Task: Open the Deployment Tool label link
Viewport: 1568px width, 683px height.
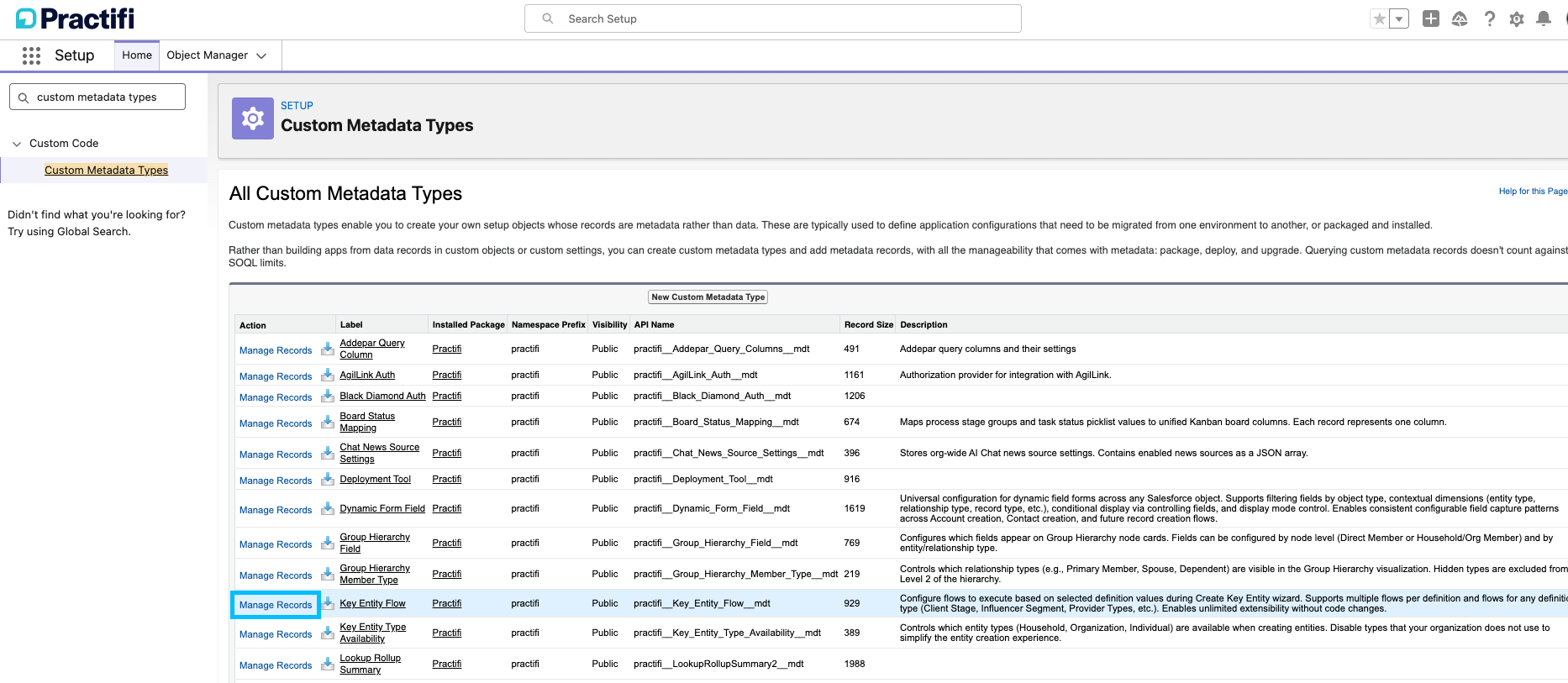Action: pos(375,479)
